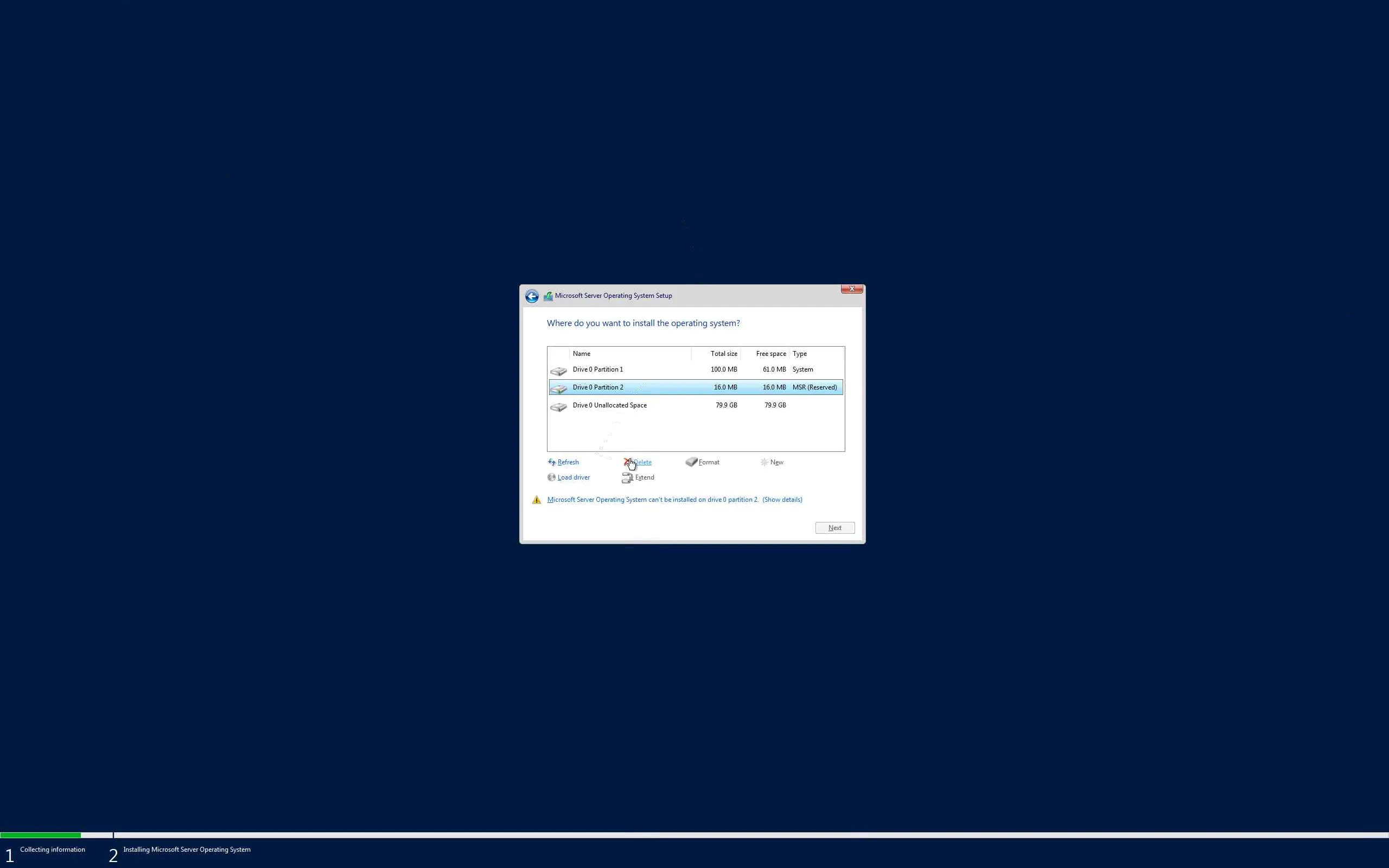Click the setup icon in title bar
This screenshot has width=1389, height=868.
click(548, 296)
